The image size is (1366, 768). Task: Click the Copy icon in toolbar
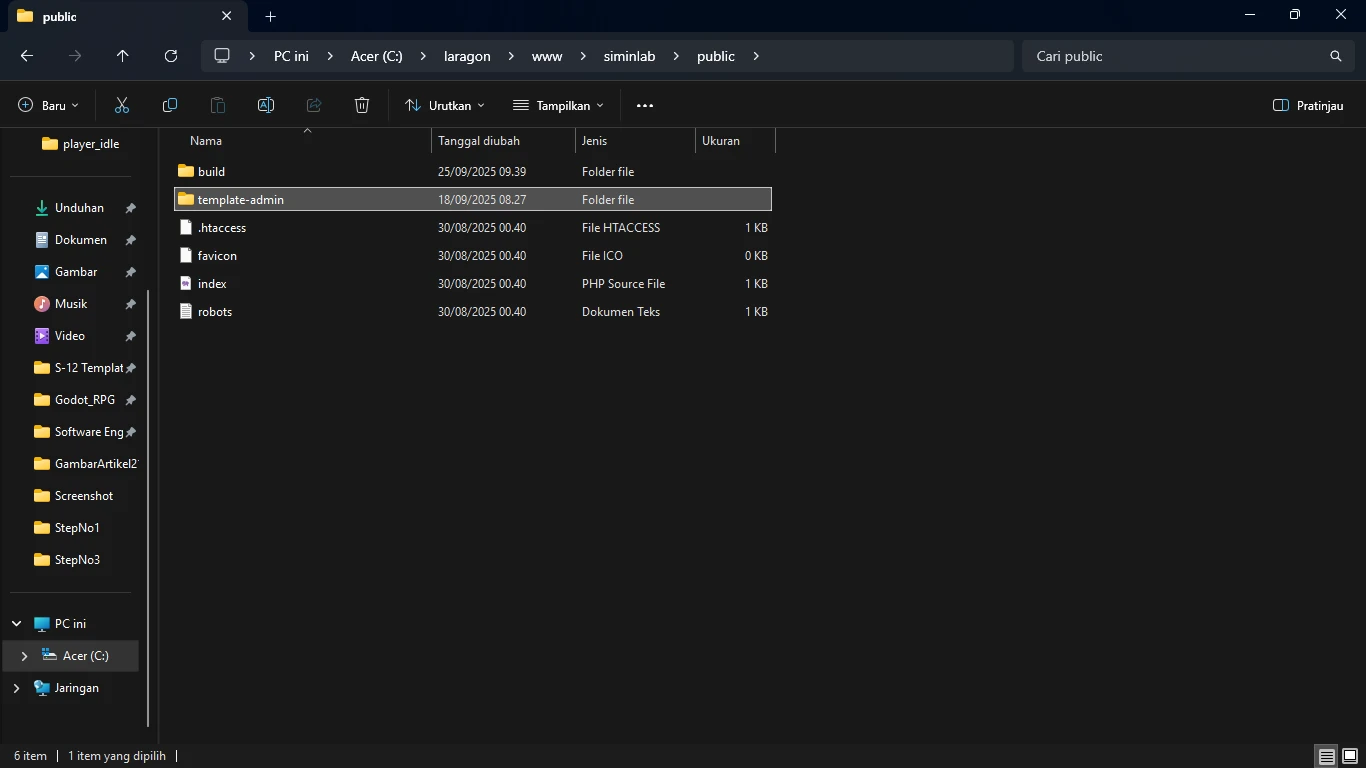pyautogui.click(x=170, y=105)
